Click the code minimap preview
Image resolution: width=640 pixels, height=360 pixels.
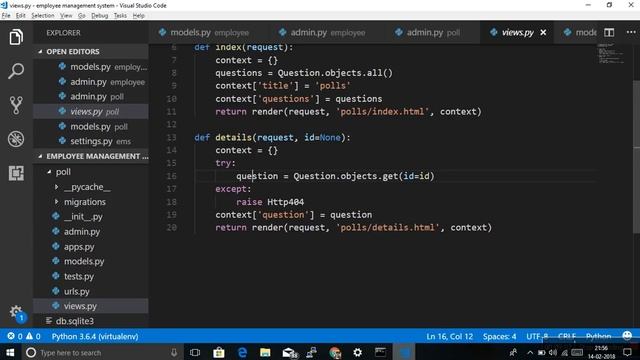(x=611, y=54)
